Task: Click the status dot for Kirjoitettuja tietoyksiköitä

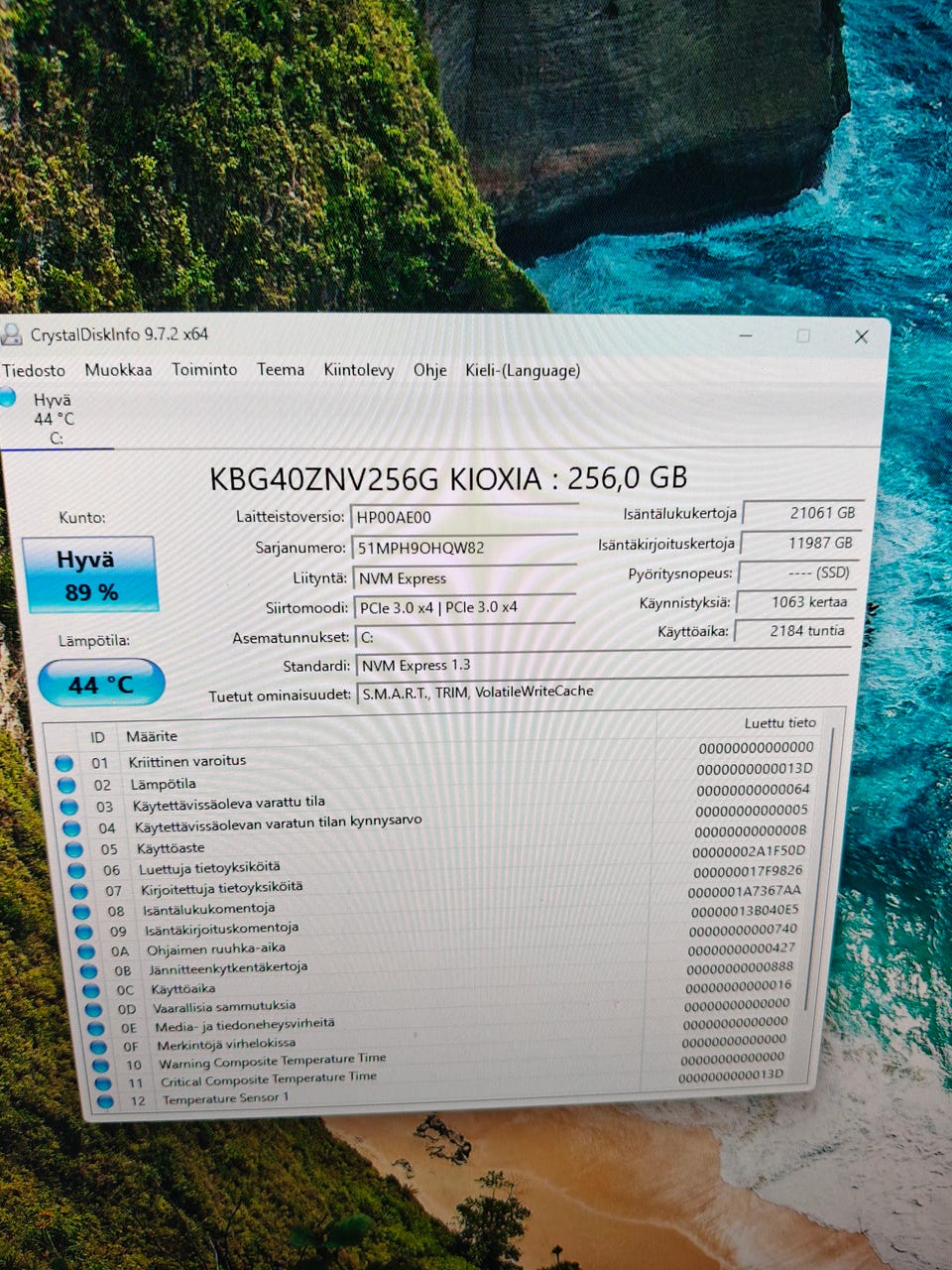Action: 79,891
